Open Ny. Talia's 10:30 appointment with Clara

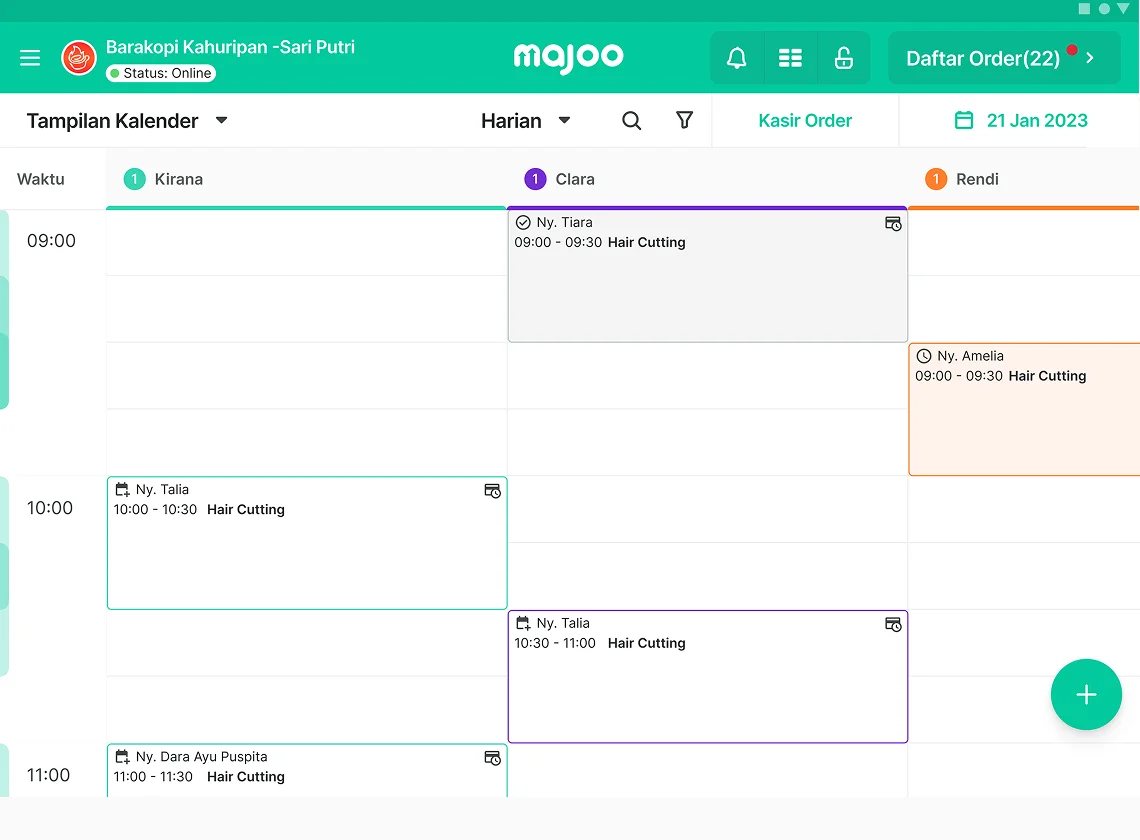707,677
